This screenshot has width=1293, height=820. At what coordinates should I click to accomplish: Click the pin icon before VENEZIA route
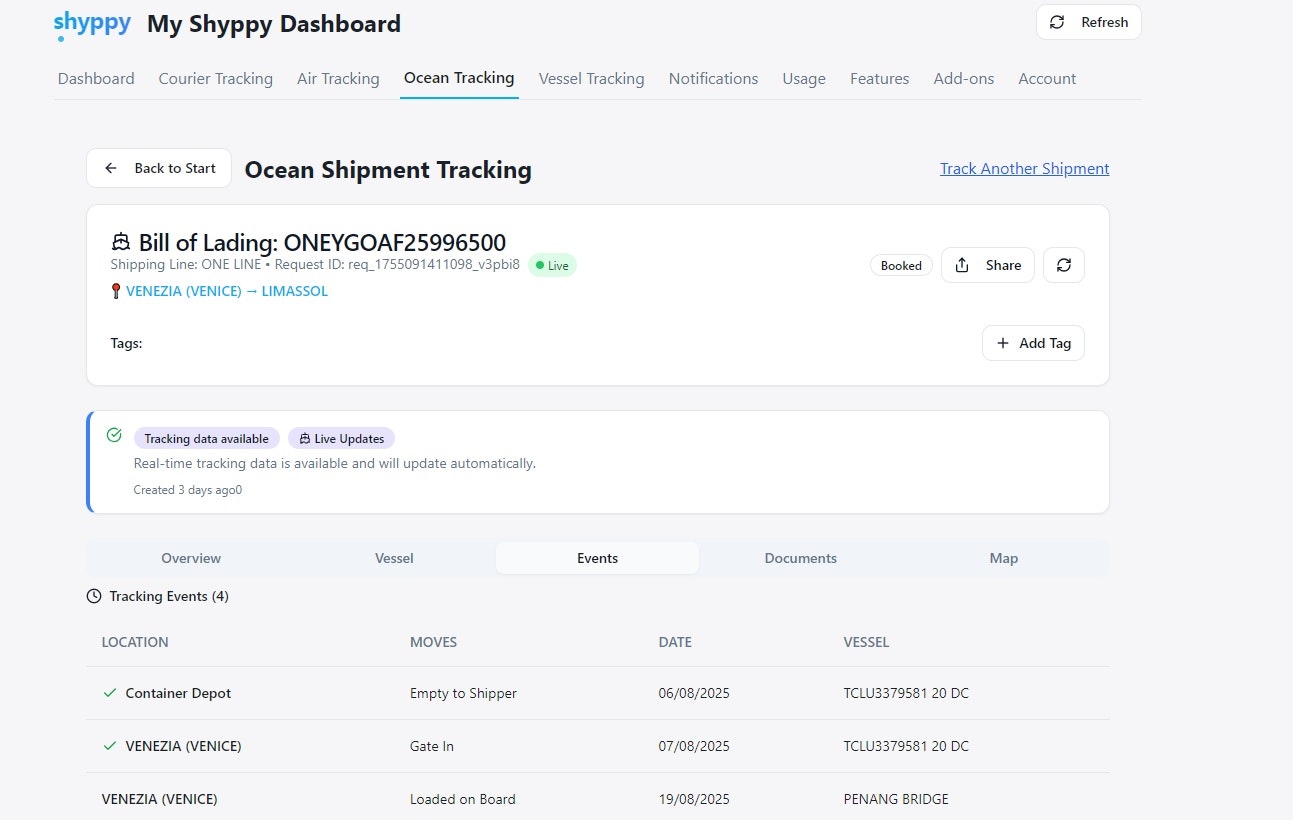(x=116, y=292)
